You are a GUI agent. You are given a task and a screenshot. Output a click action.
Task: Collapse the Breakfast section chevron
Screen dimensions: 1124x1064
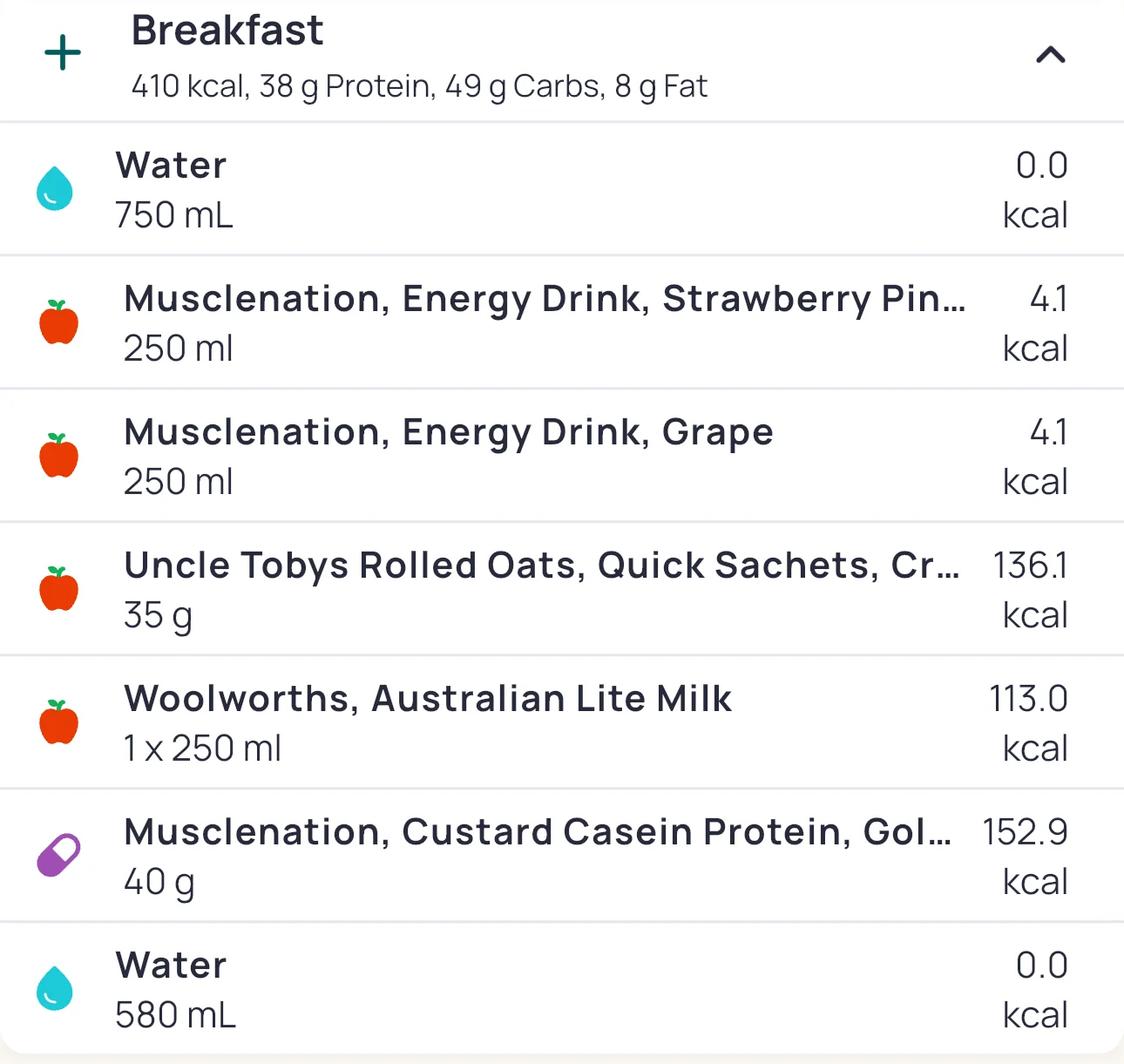click(1050, 56)
